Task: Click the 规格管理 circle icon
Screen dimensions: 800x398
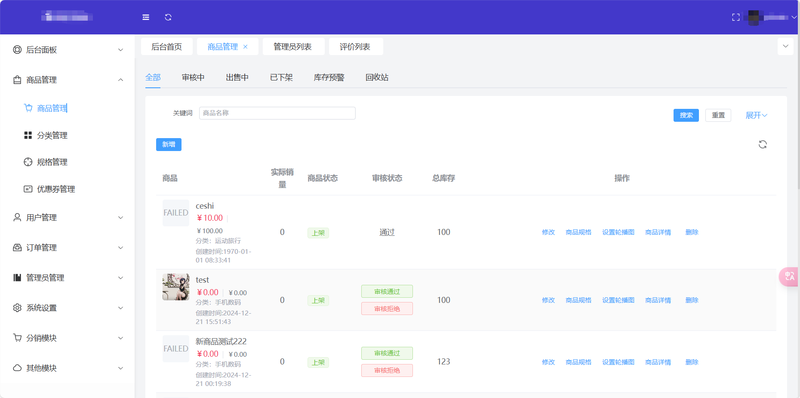Action: click(x=28, y=162)
